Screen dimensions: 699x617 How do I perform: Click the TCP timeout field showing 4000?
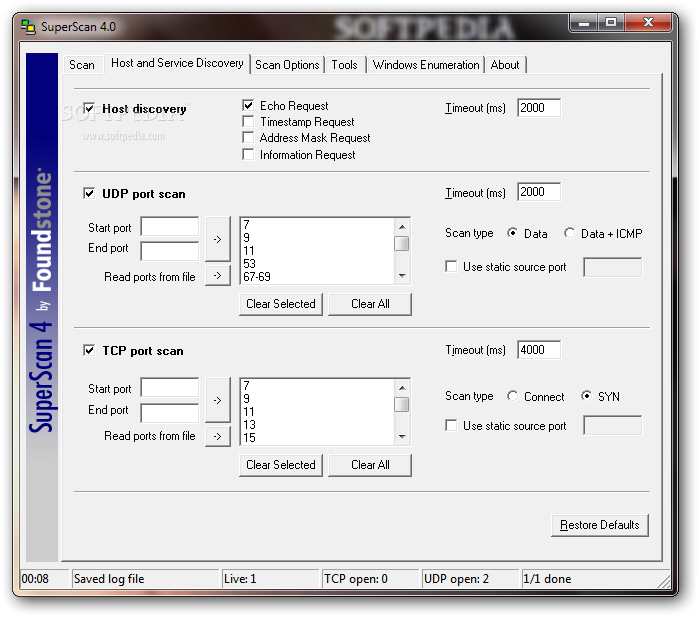539,350
